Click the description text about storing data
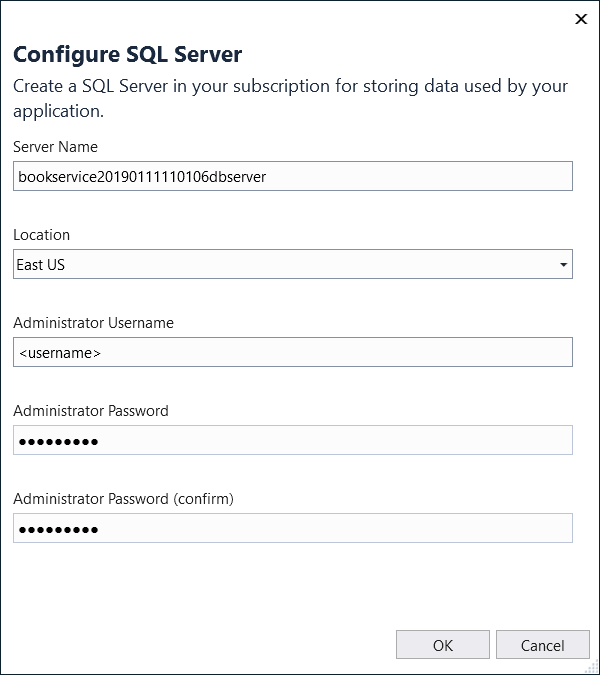Viewport: 600px width, 675px height. pyautogui.click(x=291, y=99)
